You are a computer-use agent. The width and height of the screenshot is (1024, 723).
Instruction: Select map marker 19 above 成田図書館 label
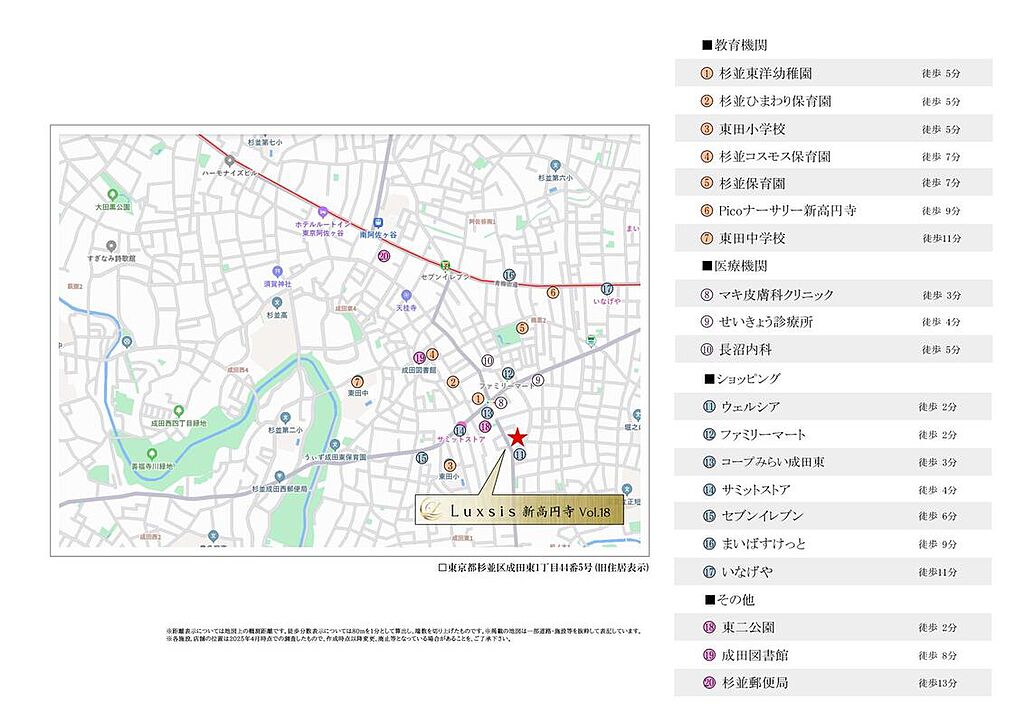420,358
